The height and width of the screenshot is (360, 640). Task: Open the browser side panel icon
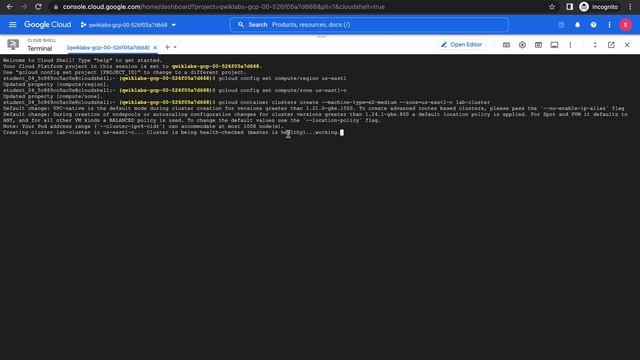click(x=569, y=7)
